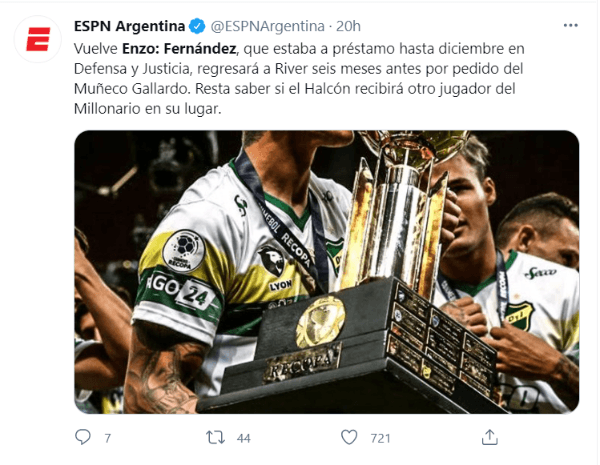This screenshot has height=465, width=600.
Task: Like the tweet with the heart icon
Action: pos(349,437)
